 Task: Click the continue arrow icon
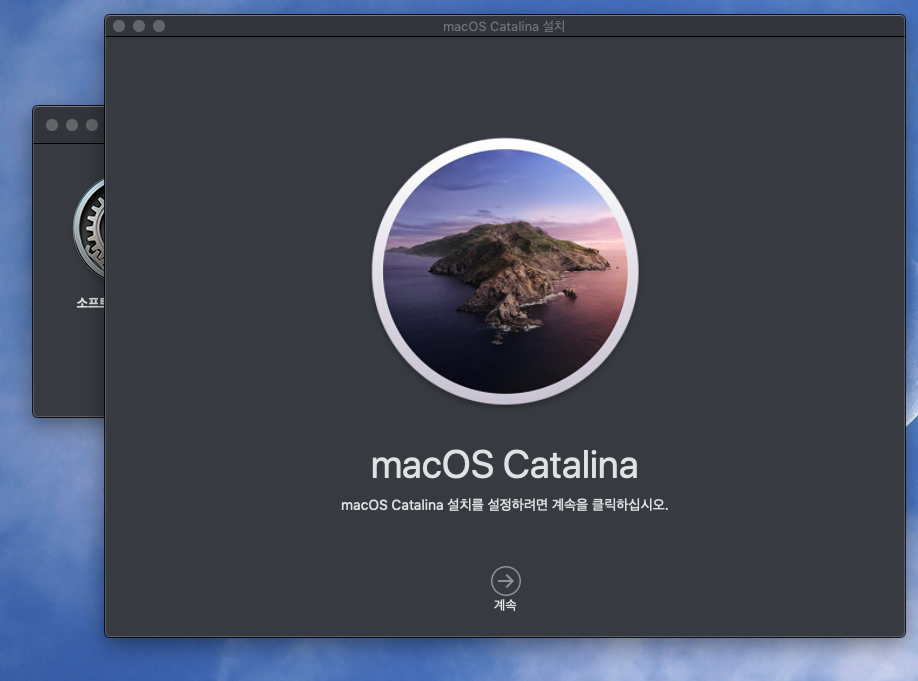(506, 581)
